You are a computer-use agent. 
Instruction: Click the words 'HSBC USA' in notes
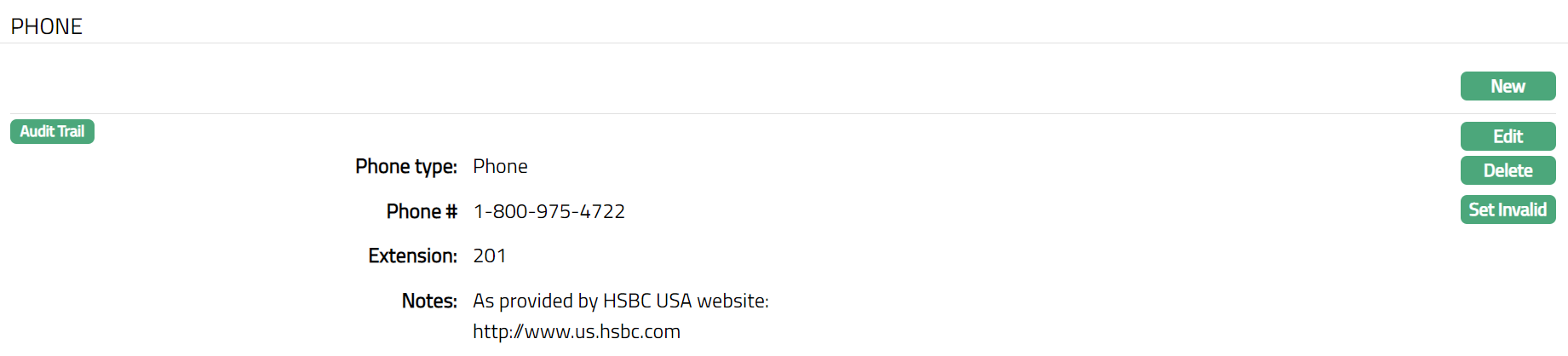point(647,301)
